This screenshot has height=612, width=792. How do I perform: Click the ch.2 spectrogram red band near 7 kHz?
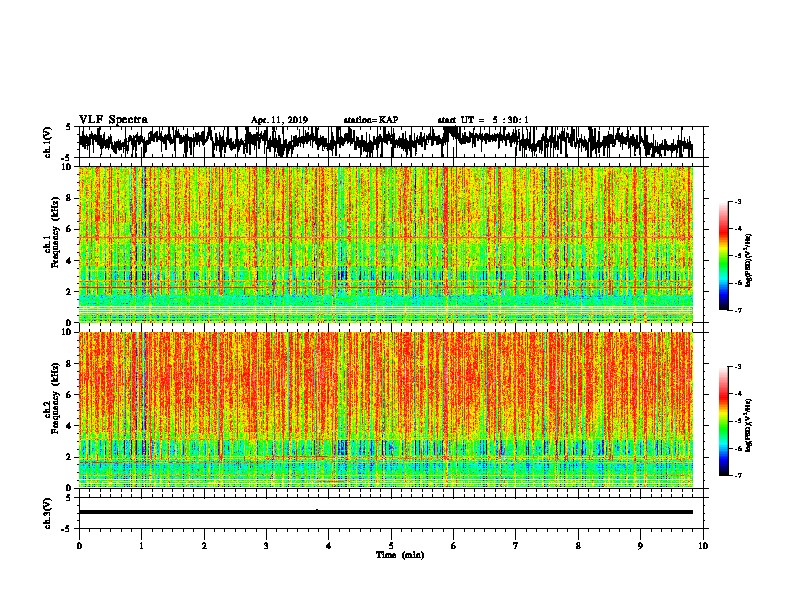pos(385,379)
